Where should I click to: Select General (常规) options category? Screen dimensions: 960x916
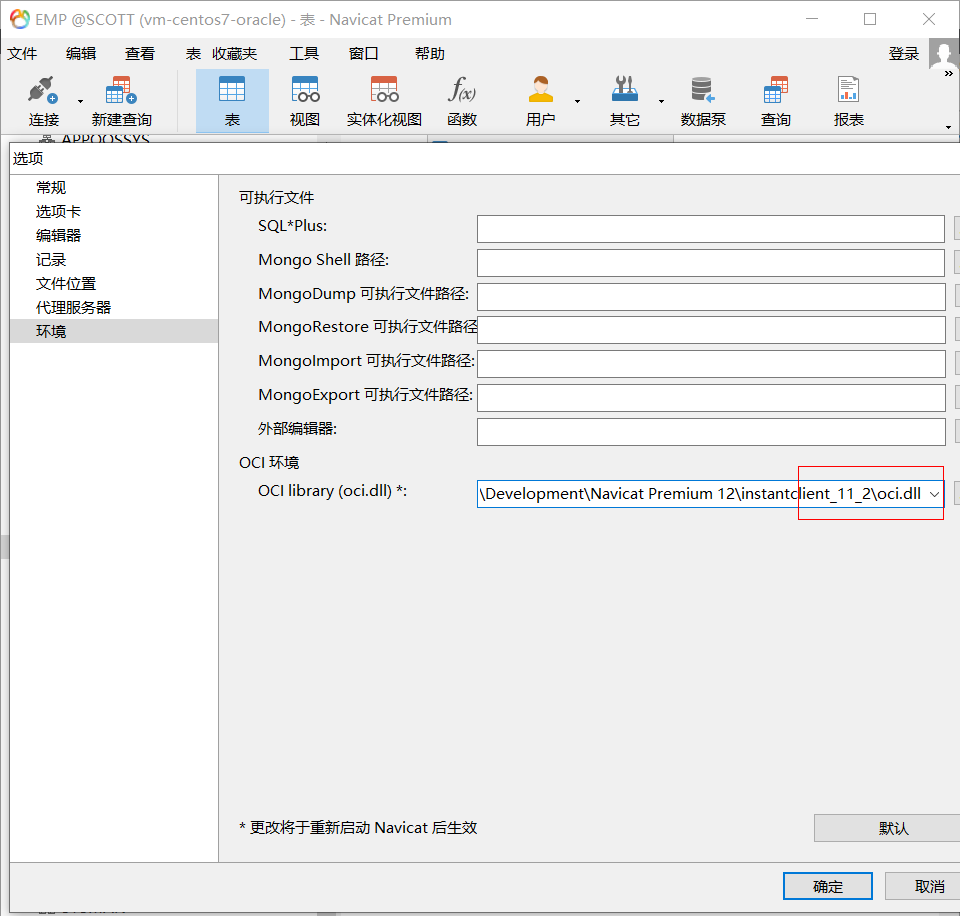[114, 187]
